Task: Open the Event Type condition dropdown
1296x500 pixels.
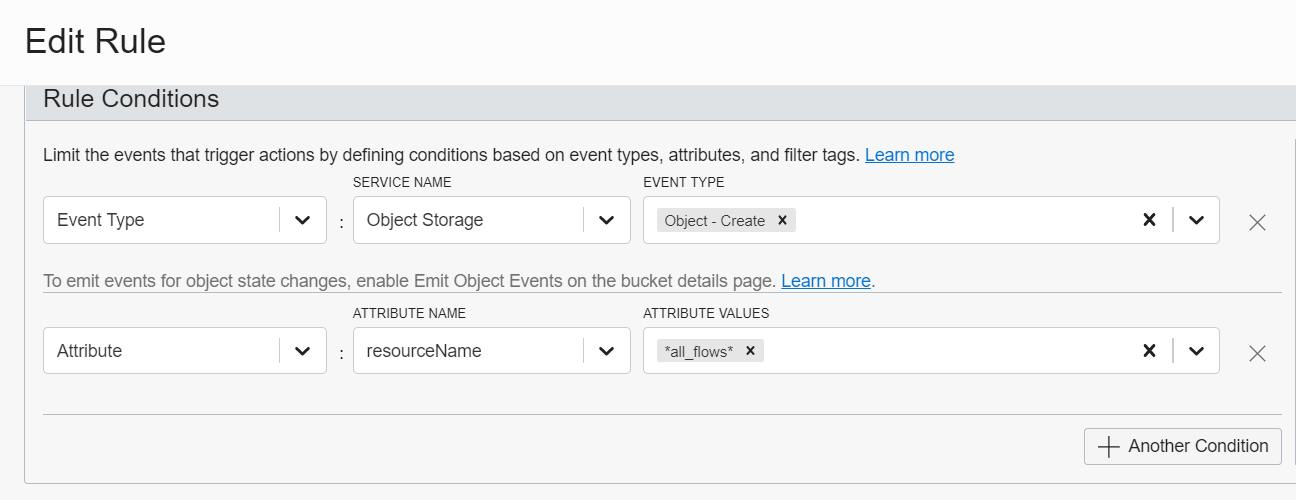Action: click(x=303, y=220)
